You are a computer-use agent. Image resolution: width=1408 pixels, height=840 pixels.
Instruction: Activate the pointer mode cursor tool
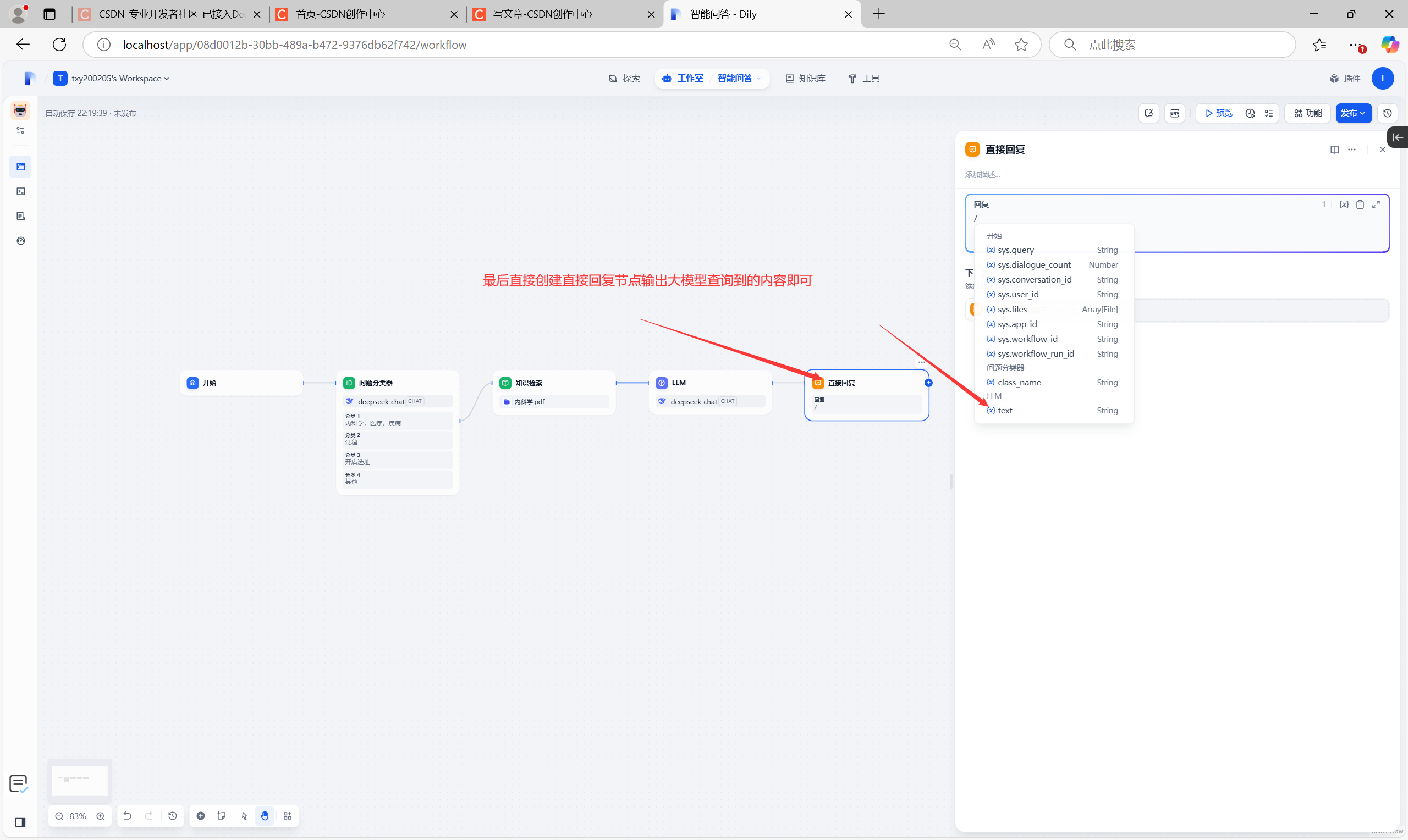[244, 816]
